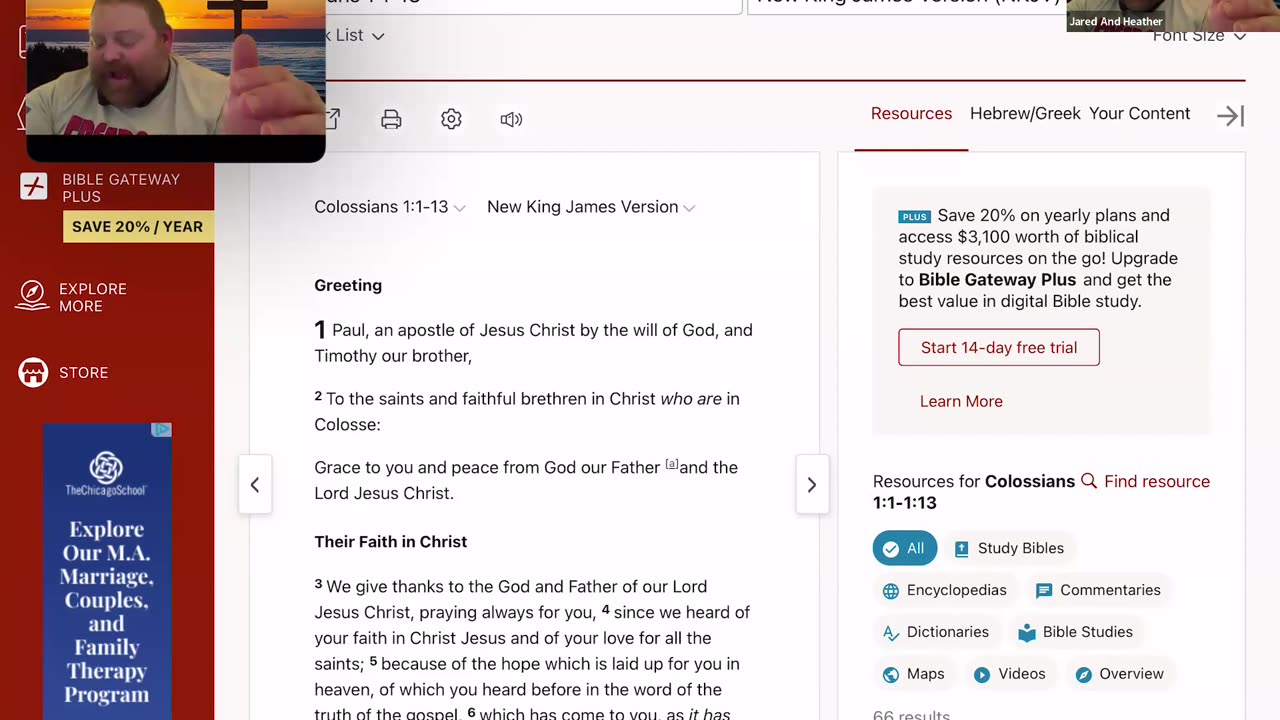Screen dimensions: 1280x720
Task: Open the print passage icon
Action: (x=391, y=120)
